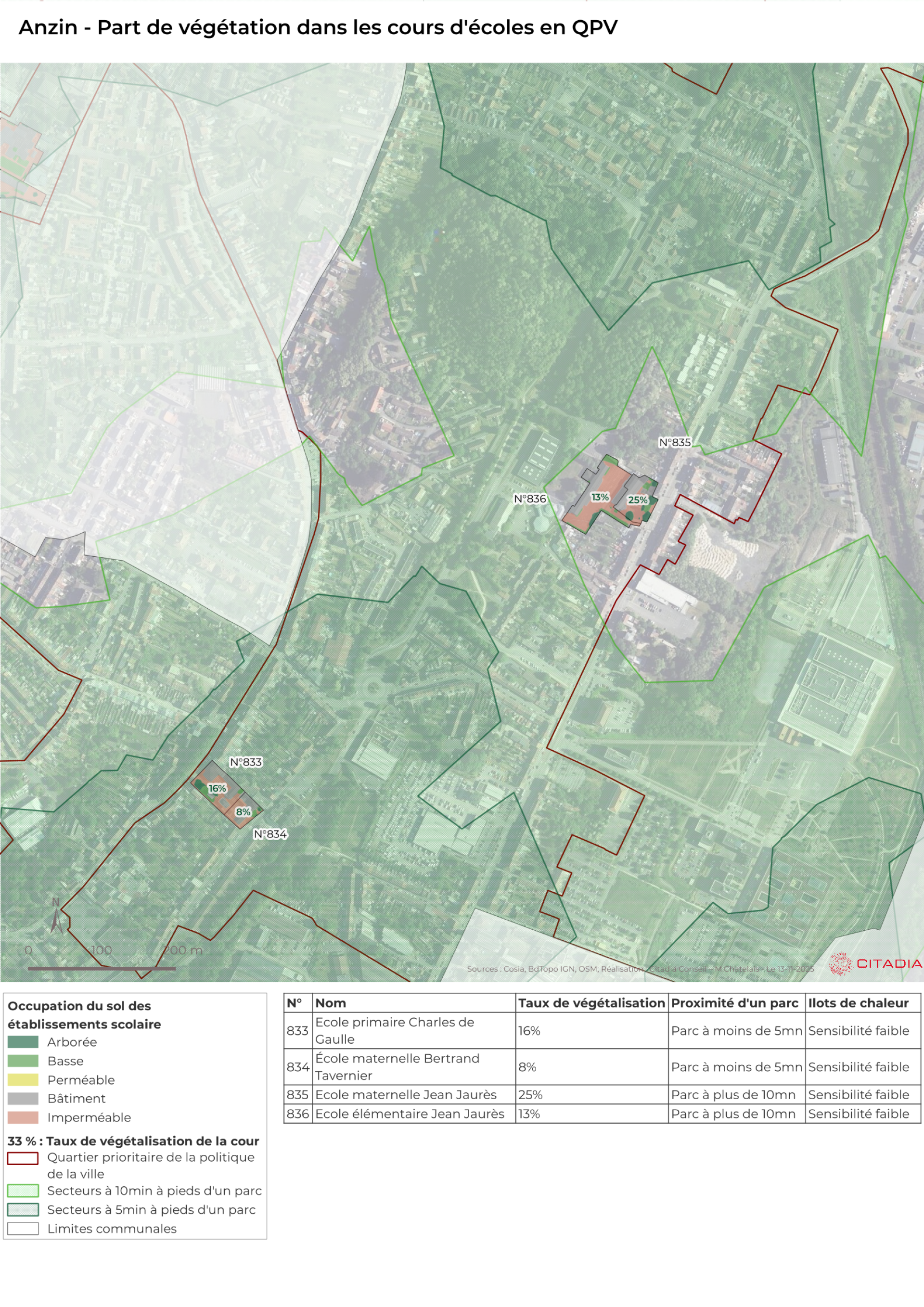The width and height of the screenshot is (924, 1307).
Task: Click the Ilots de chaleur column header
Action: point(858,1003)
